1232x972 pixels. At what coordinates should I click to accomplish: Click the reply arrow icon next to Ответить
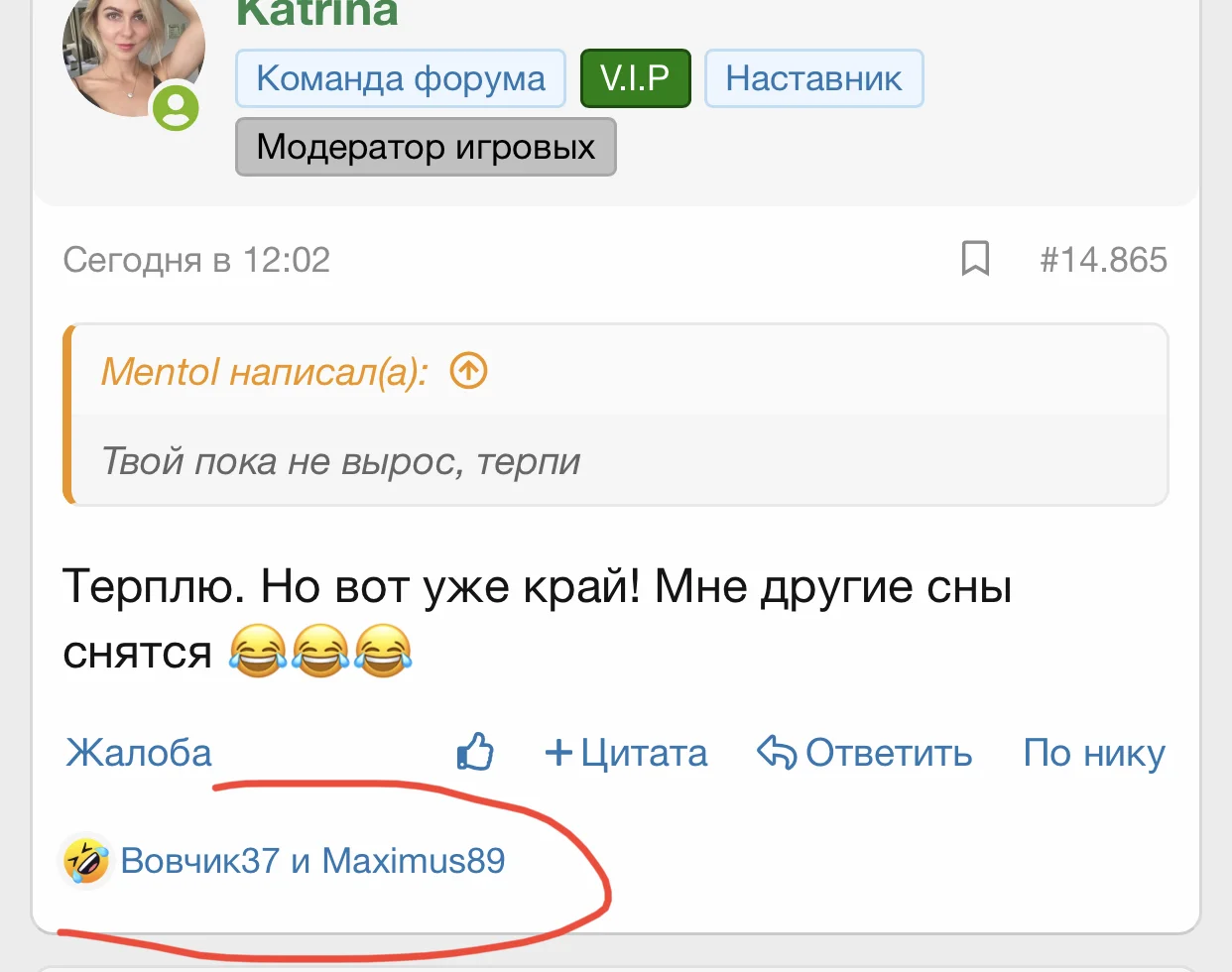pyautogui.click(x=776, y=753)
